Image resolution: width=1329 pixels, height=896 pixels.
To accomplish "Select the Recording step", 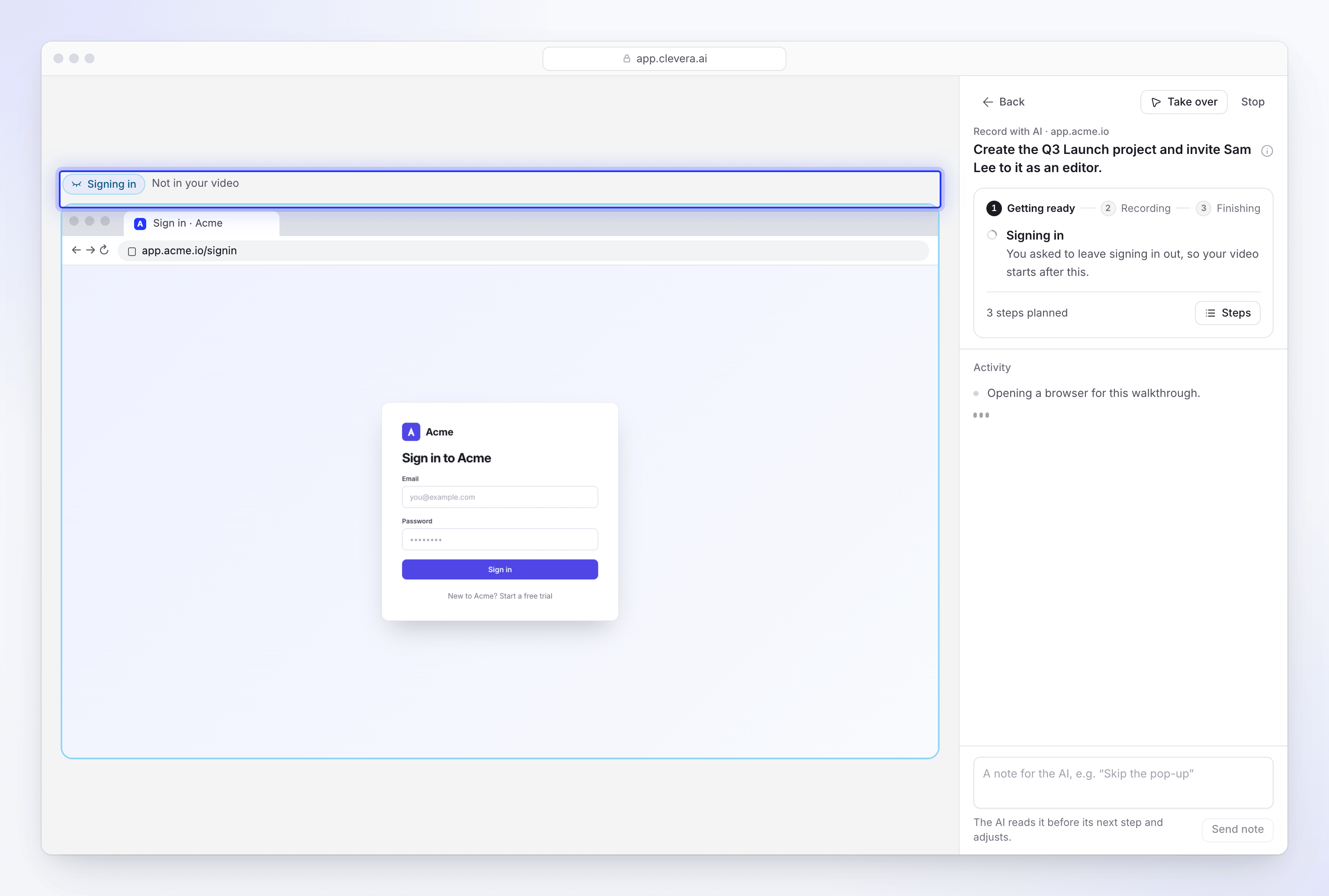I will (x=1136, y=208).
